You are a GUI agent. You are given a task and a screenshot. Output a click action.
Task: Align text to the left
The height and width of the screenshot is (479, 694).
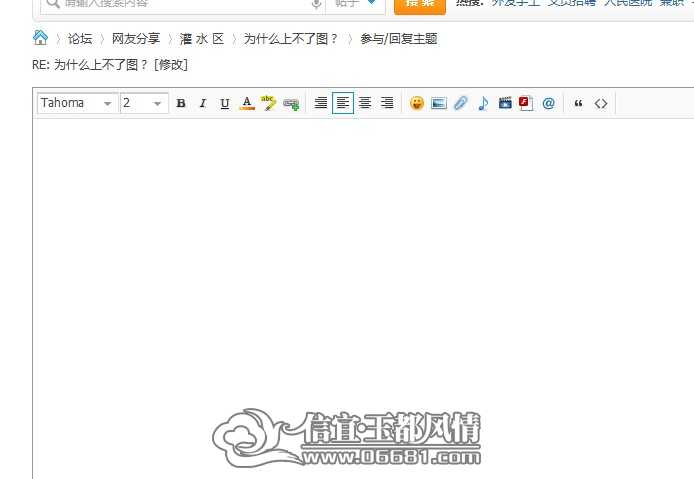pyautogui.click(x=343, y=103)
